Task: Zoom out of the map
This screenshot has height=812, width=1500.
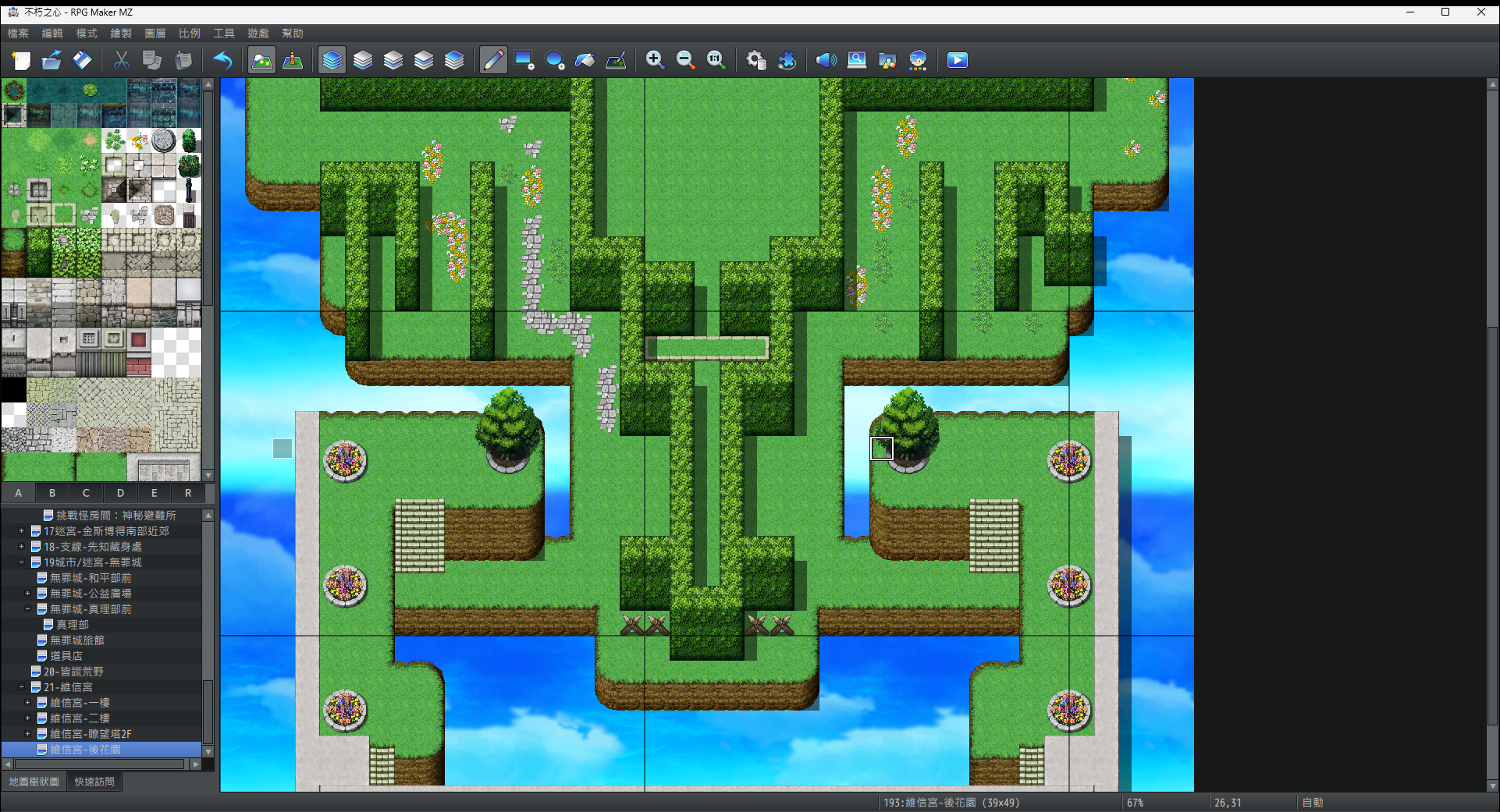Action: tap(686, 60)
